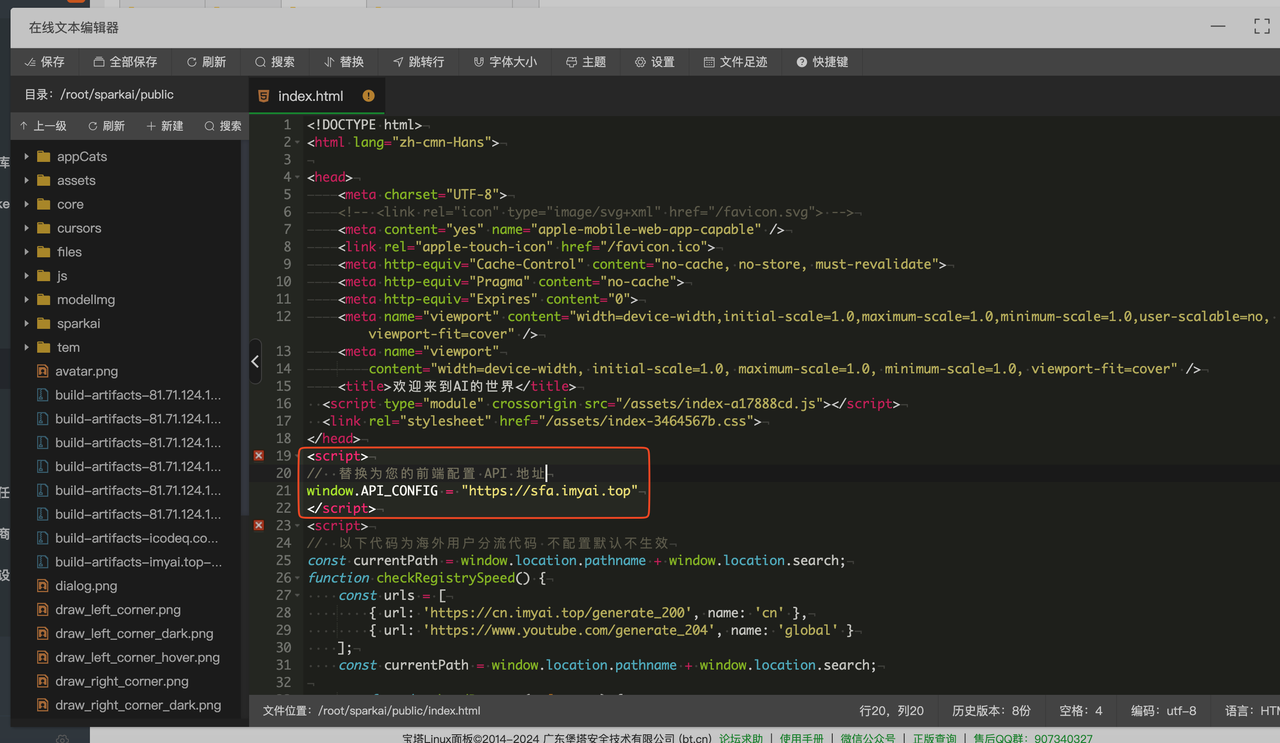Expand the appCats folder
Screen dimensions: 1280x743
[x=26, y=157]
